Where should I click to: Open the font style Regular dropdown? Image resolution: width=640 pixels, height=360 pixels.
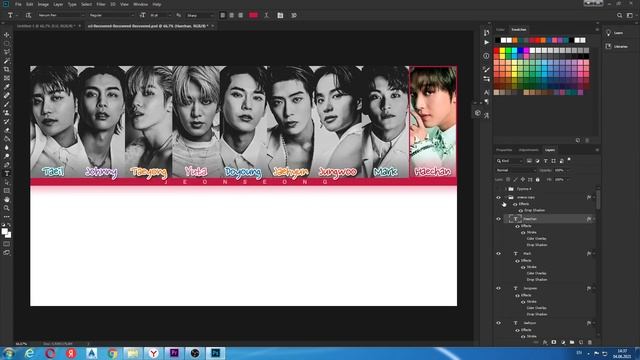pos(111,15)
